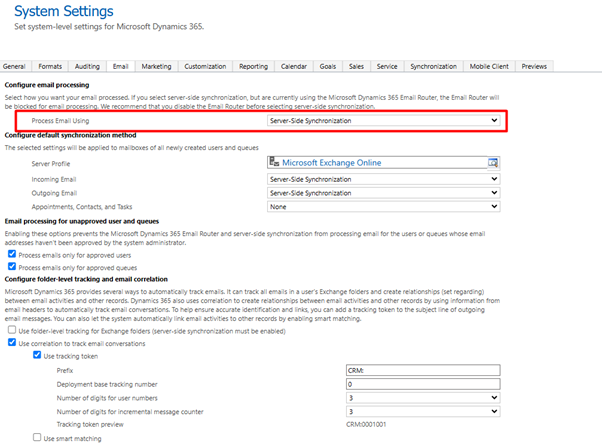602x444 pixels.
Task: Enable folder-level tracking for Exchange folders
Action: point(12,329)
